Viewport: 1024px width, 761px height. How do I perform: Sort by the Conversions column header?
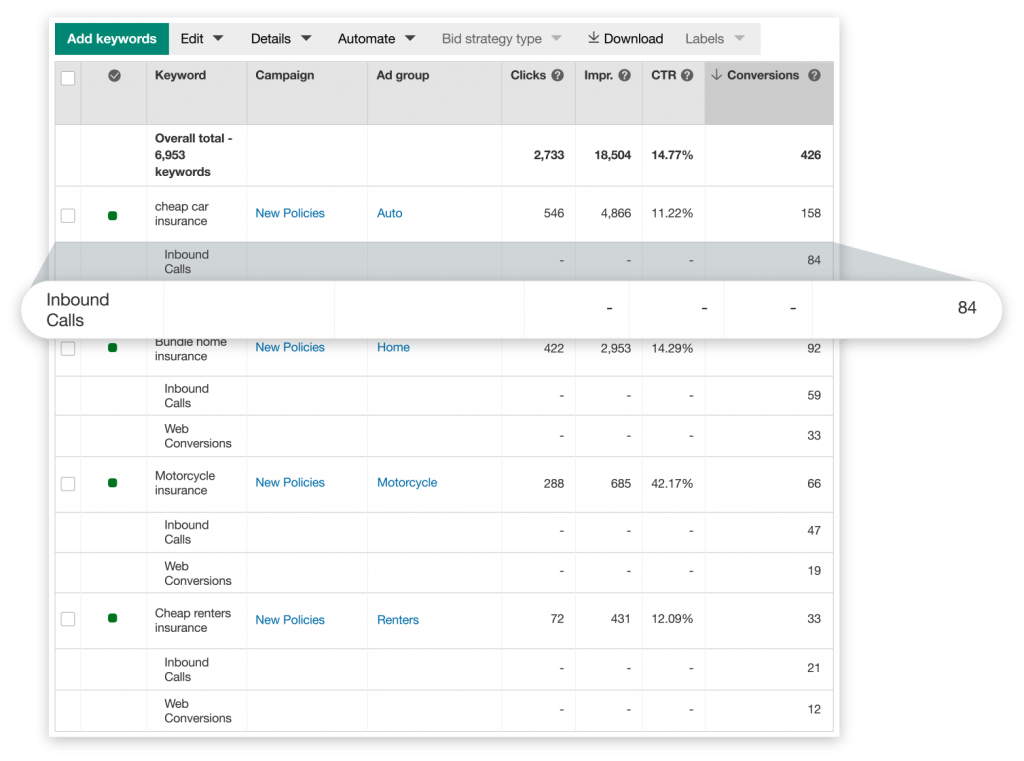[762, 75]
